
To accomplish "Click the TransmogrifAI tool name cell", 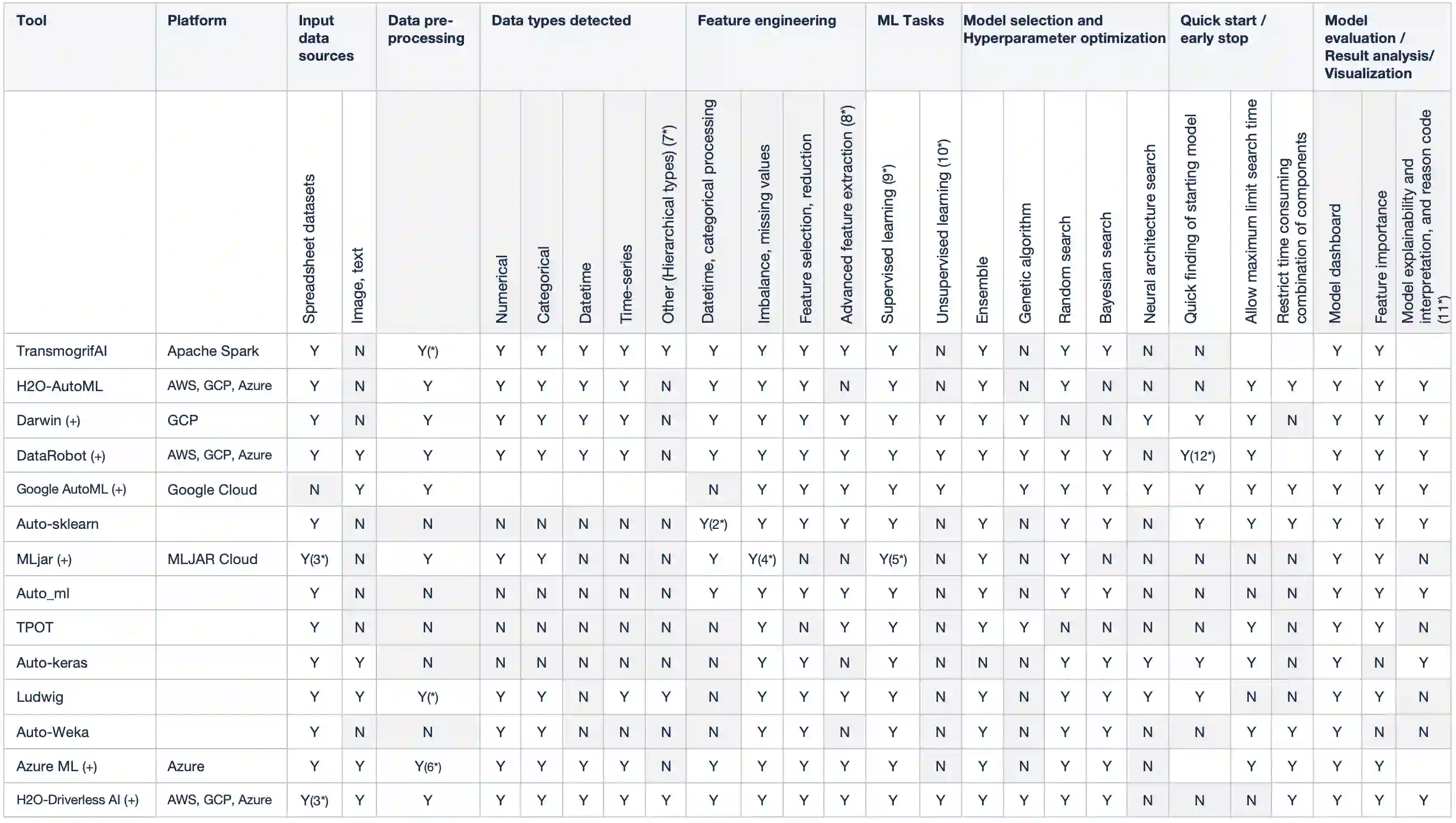I will point(62,351).
